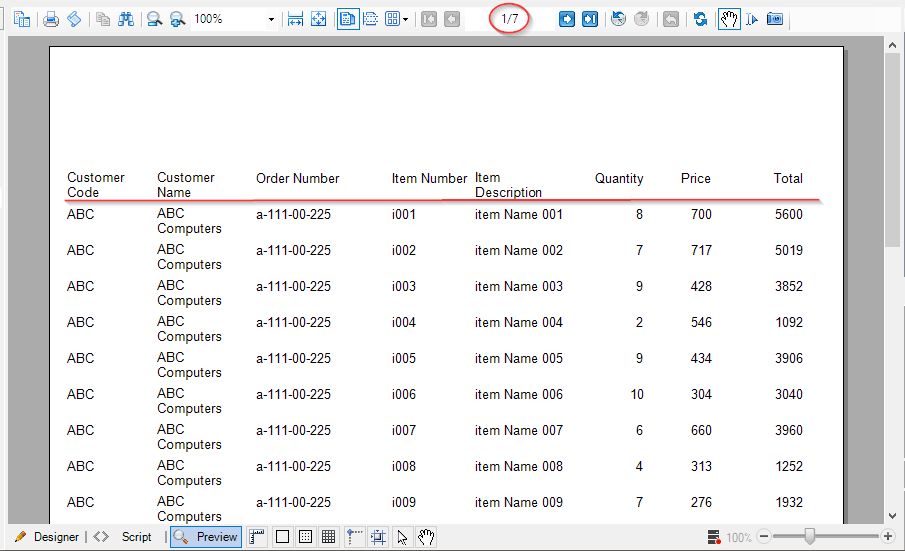Click the zoom plus button at bottom right

888,537
